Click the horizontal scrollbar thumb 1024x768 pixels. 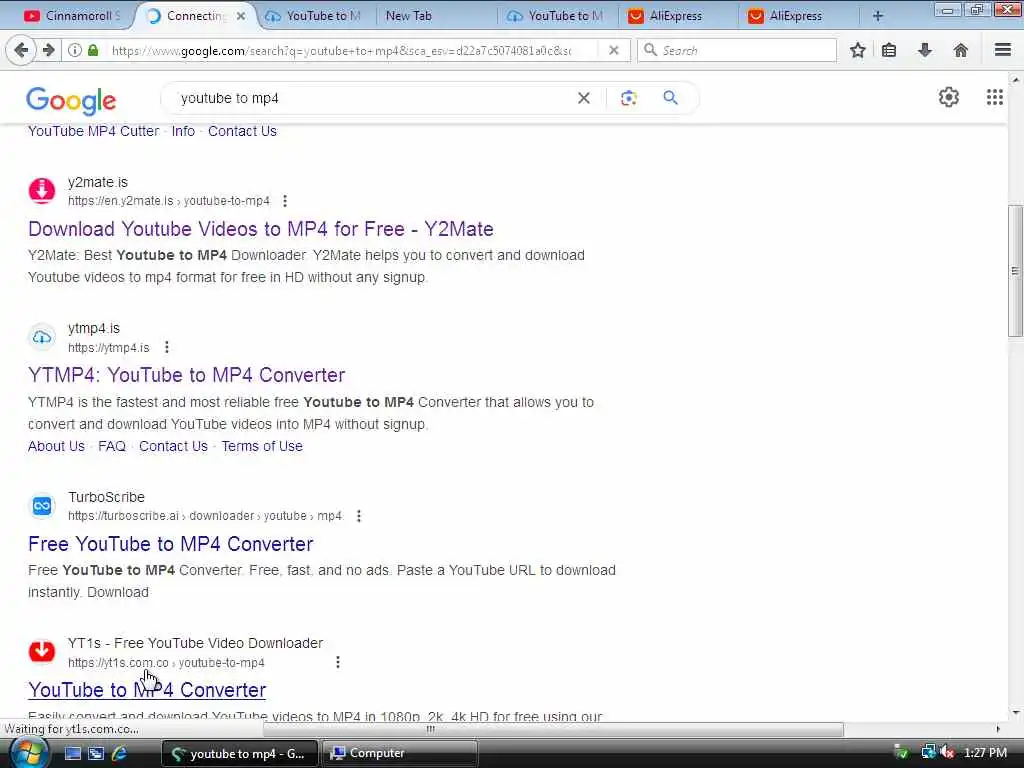[553, 729]
